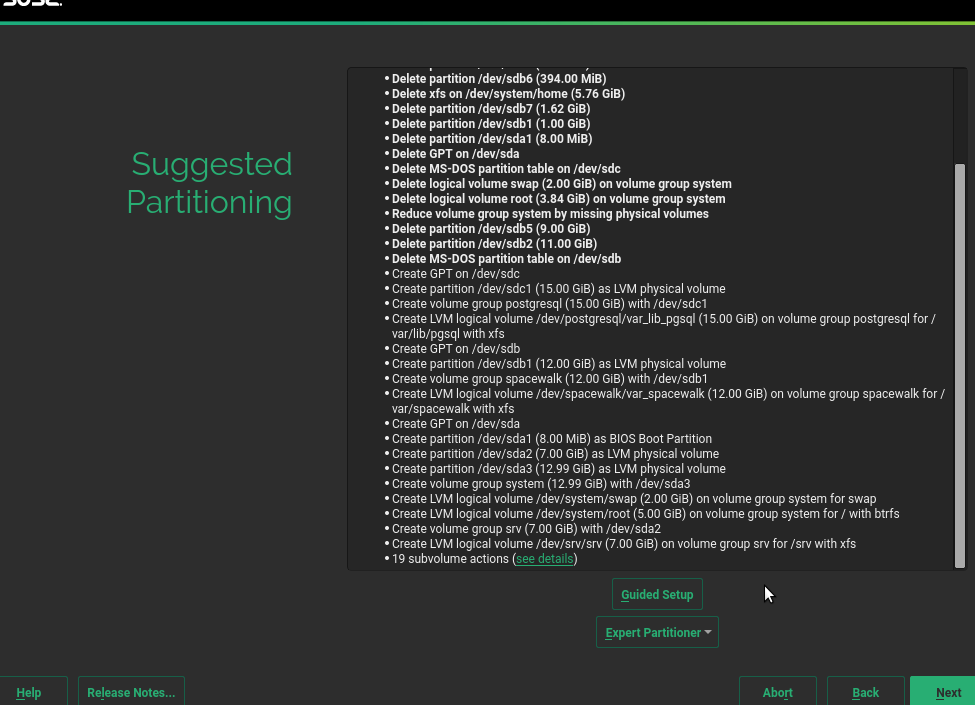975x705 pixels.
Task: Click the /dev/system/swap logical volume line
Action: [x=633, y=499]
